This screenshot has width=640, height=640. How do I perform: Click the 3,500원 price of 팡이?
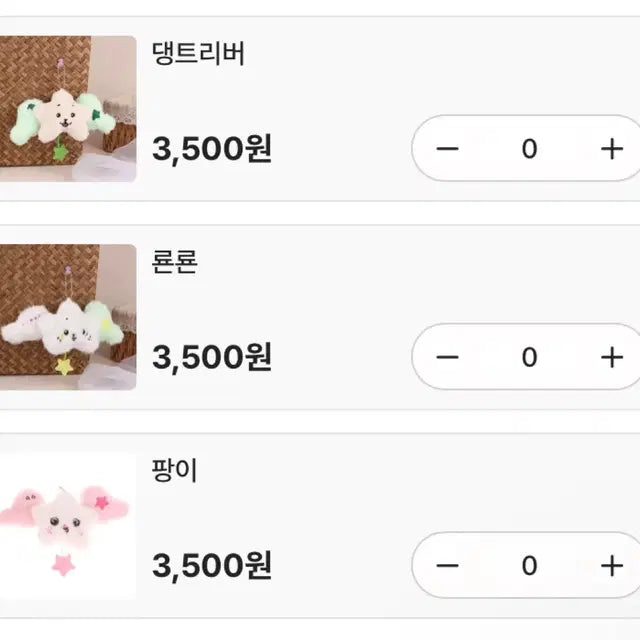[x=212, y=565]
